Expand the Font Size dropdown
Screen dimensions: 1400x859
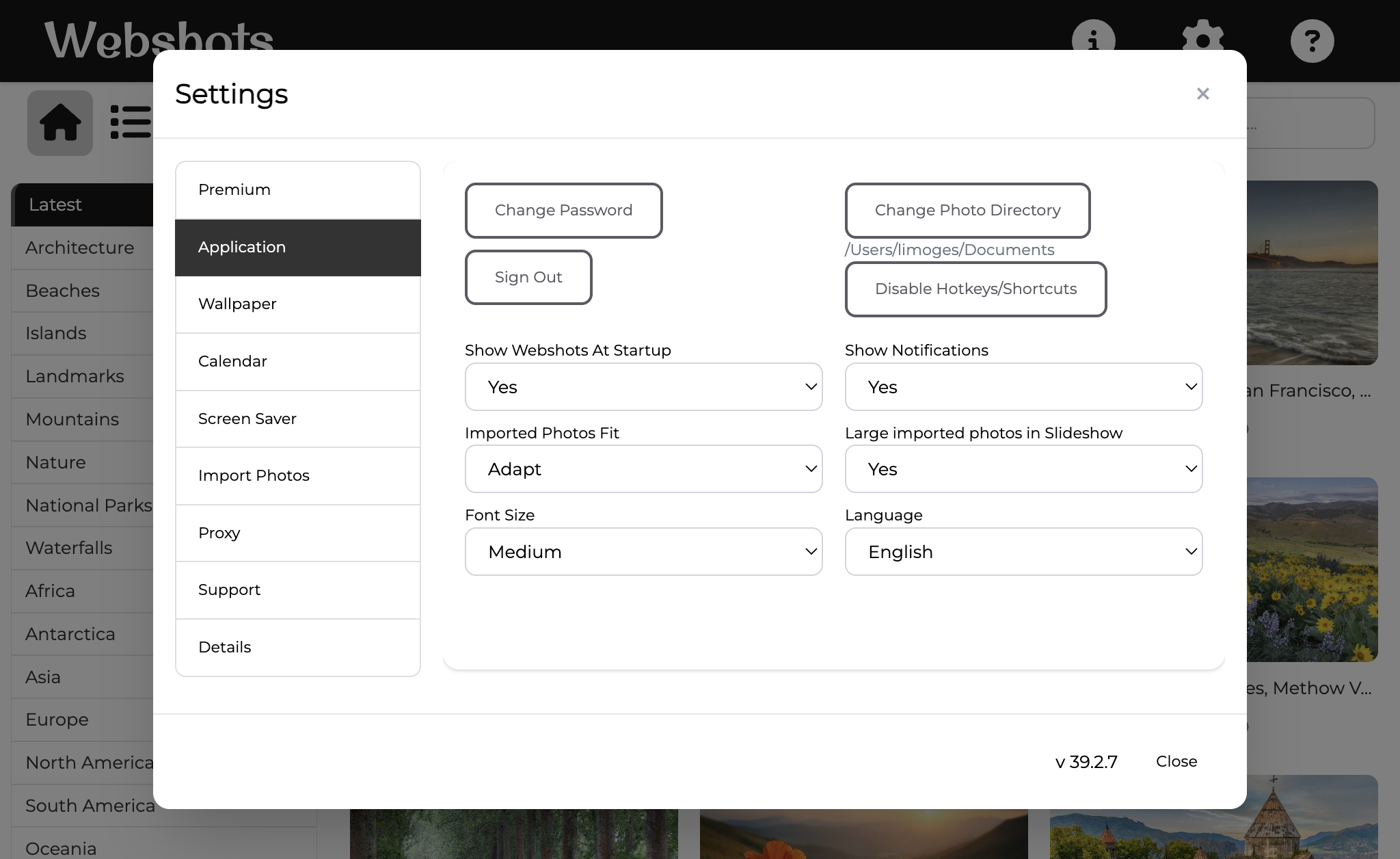tap(643, 552)
